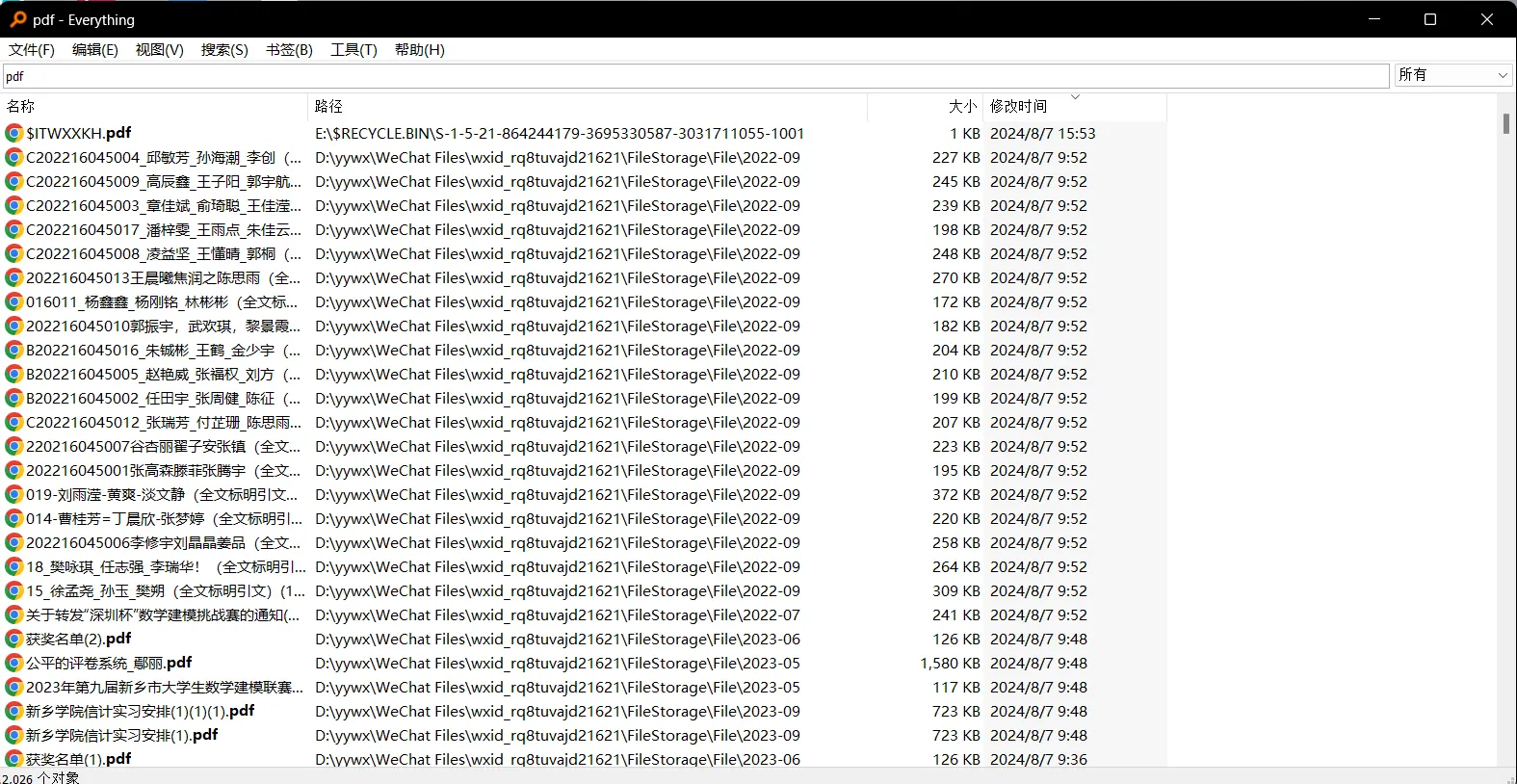Click the file icon for 公平的评卷系统_郦丽.pdf
The width and height of the screenshot is (1517, 784).
14,663
